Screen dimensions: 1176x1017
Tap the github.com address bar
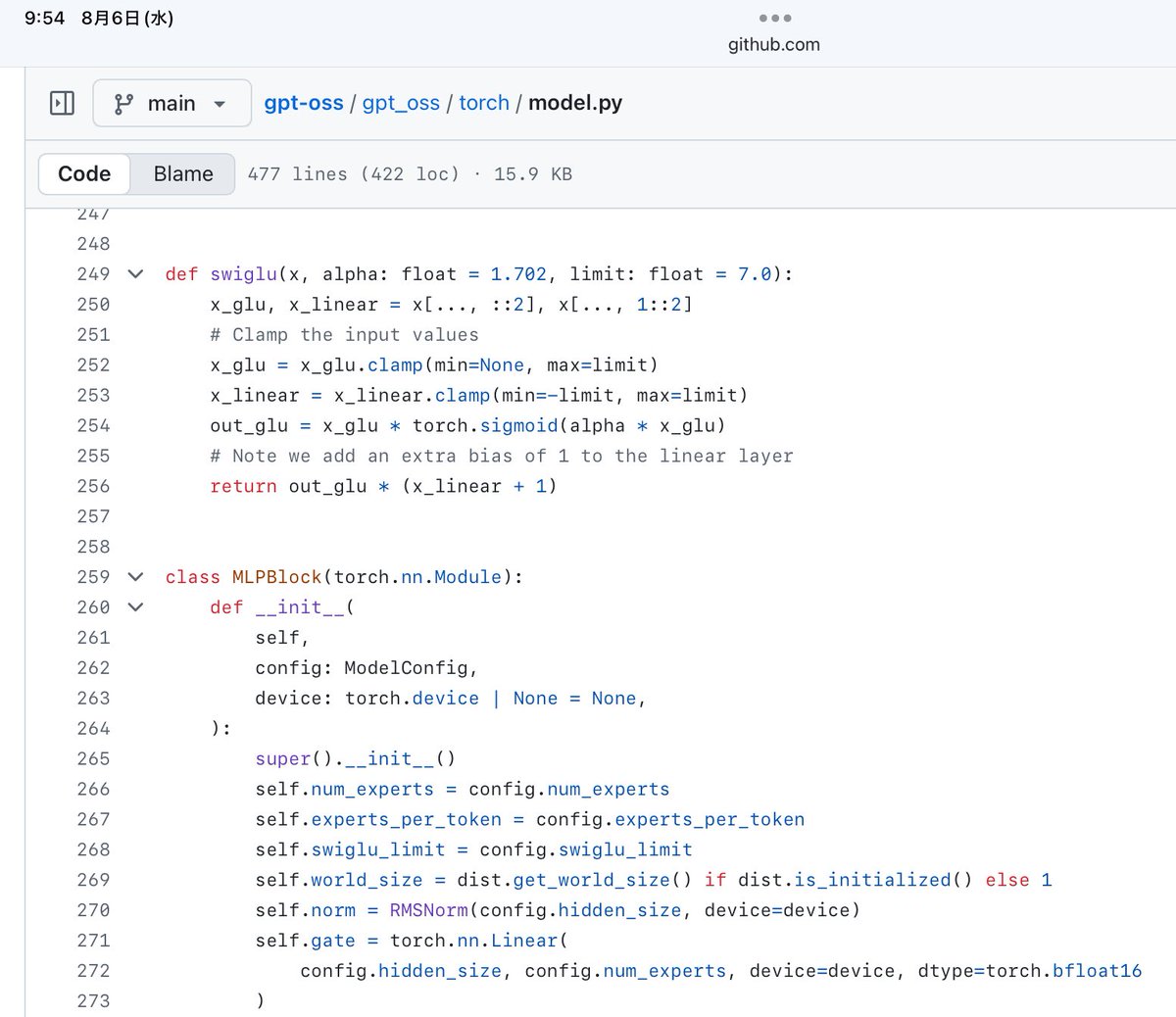tap(773, 44)
